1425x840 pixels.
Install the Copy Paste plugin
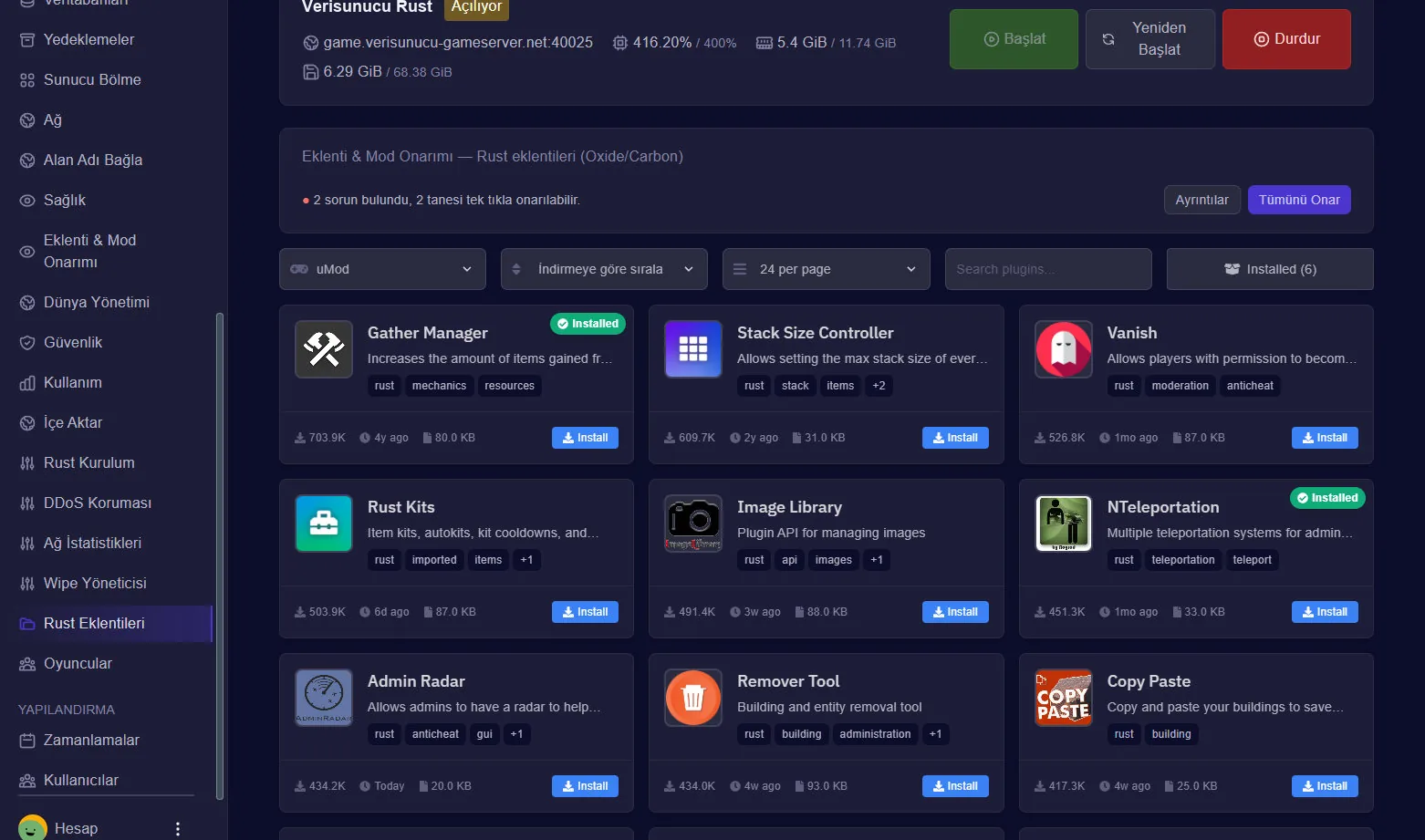tap(1325, 786)
